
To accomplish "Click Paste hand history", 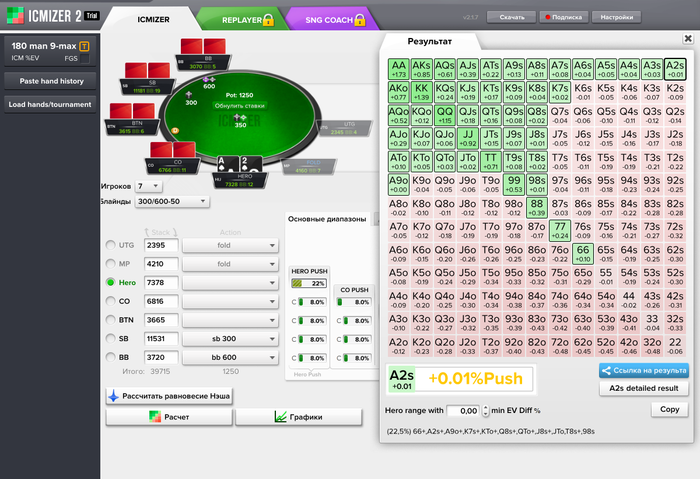I will click(x=50, y=81).
